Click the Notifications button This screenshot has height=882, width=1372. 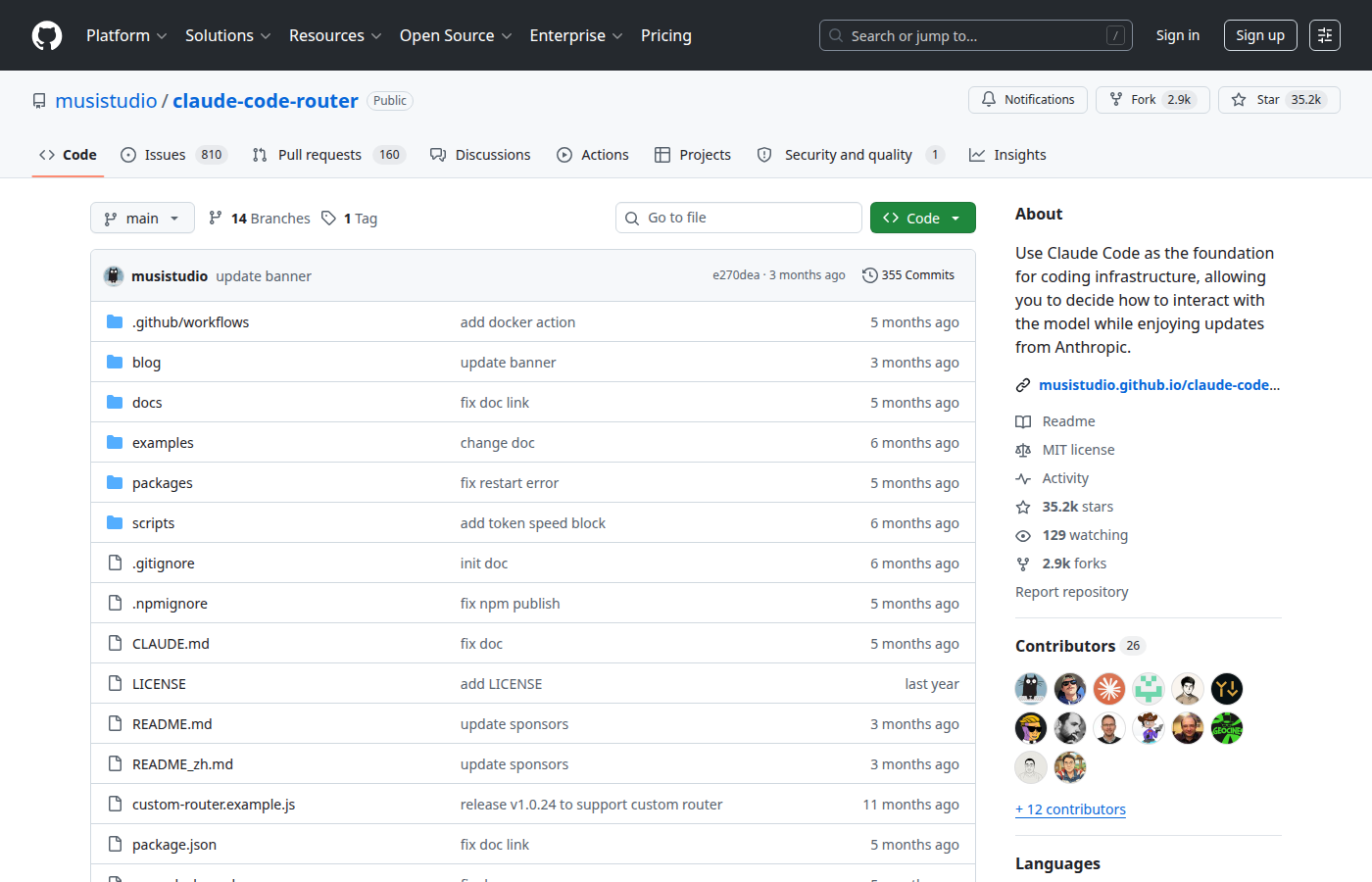coord(1028,100)
